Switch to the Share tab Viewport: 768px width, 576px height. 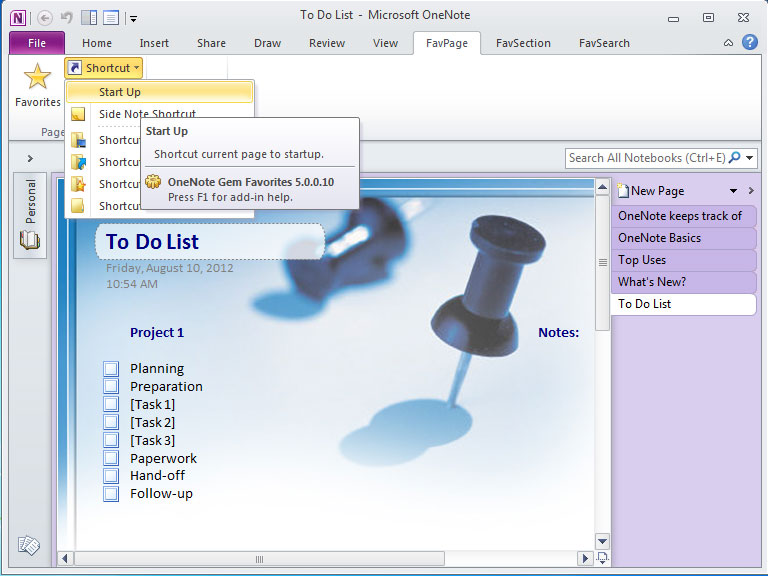[x=211, y=43]
